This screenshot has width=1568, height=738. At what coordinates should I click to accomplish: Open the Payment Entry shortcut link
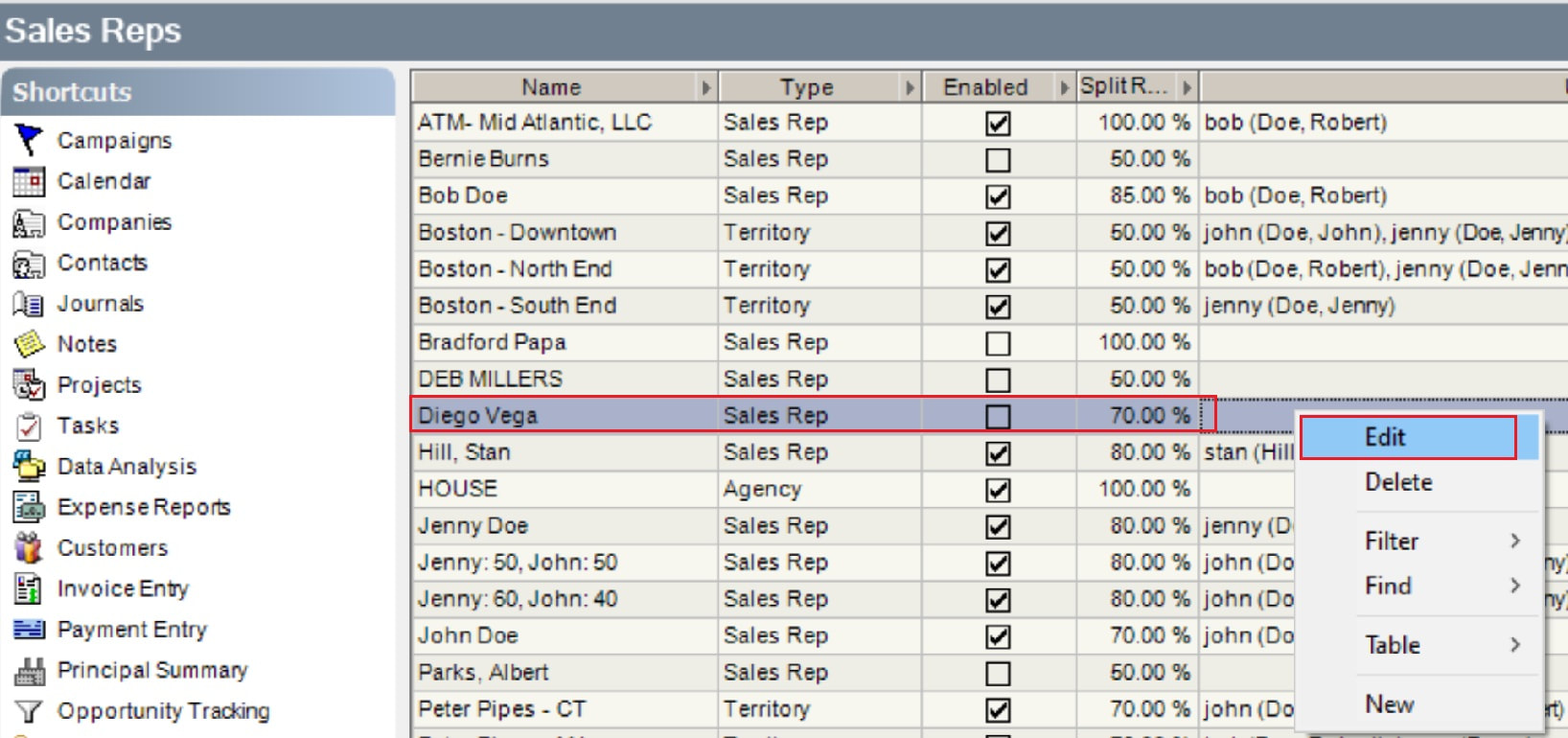click(x=132, y=630)
